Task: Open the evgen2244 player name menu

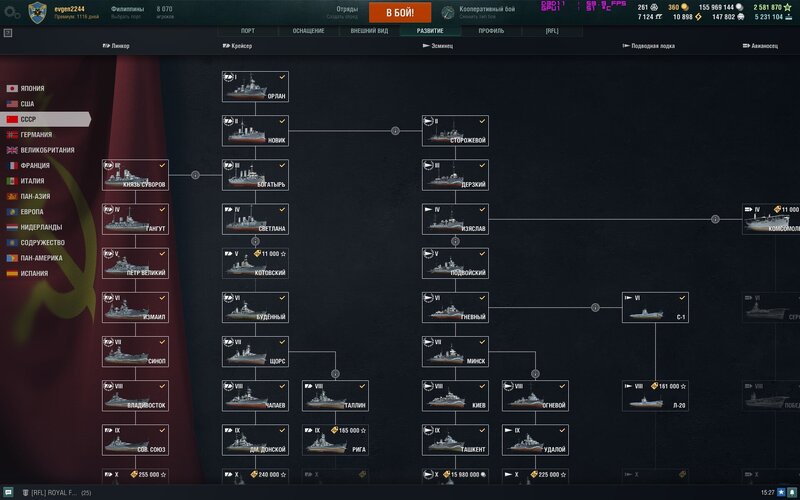Action: pos(69,9)
